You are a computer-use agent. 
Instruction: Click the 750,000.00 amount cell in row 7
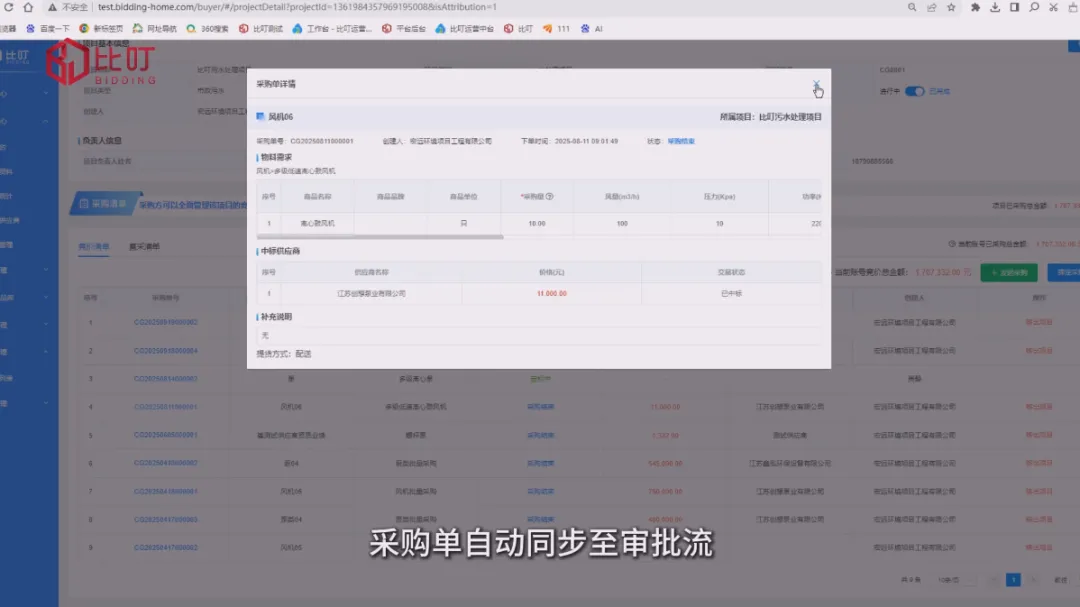point(665,492)
